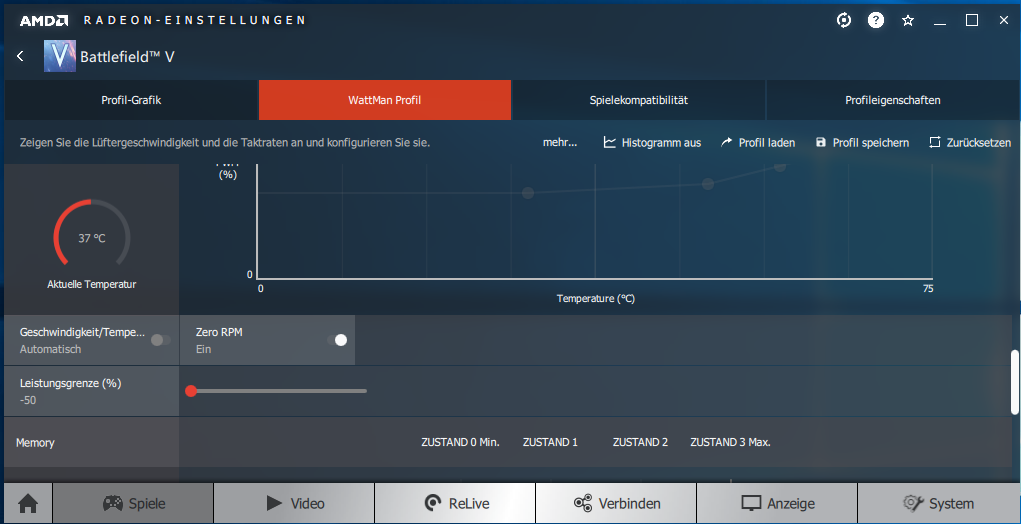Open the Verbinden section
The width and height of the screenshot is (1021, 524).
[x=616, y=503]
